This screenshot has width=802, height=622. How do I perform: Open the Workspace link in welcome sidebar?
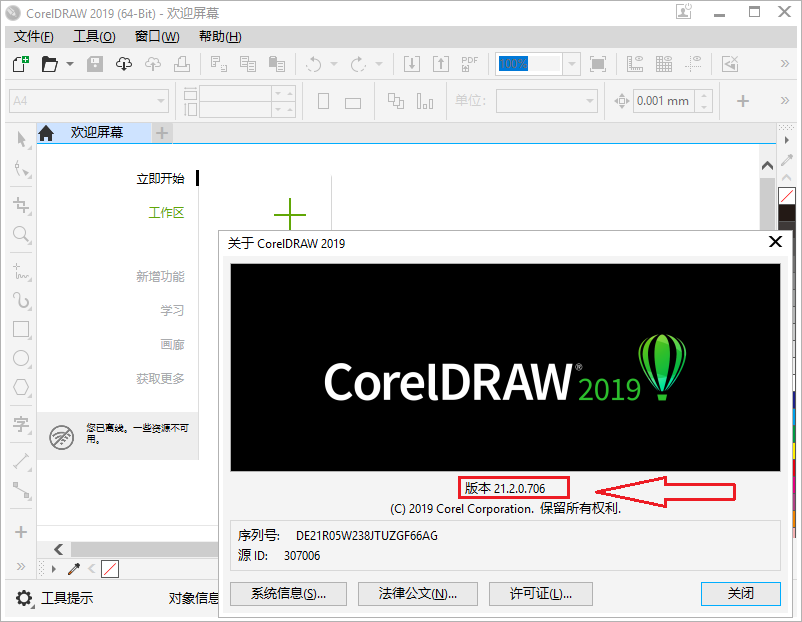(166, 212)
